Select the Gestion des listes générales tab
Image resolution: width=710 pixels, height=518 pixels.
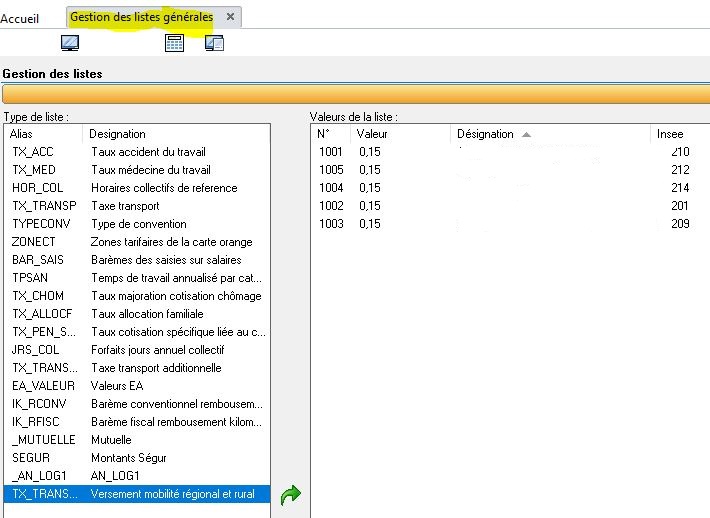click(141, 17)
